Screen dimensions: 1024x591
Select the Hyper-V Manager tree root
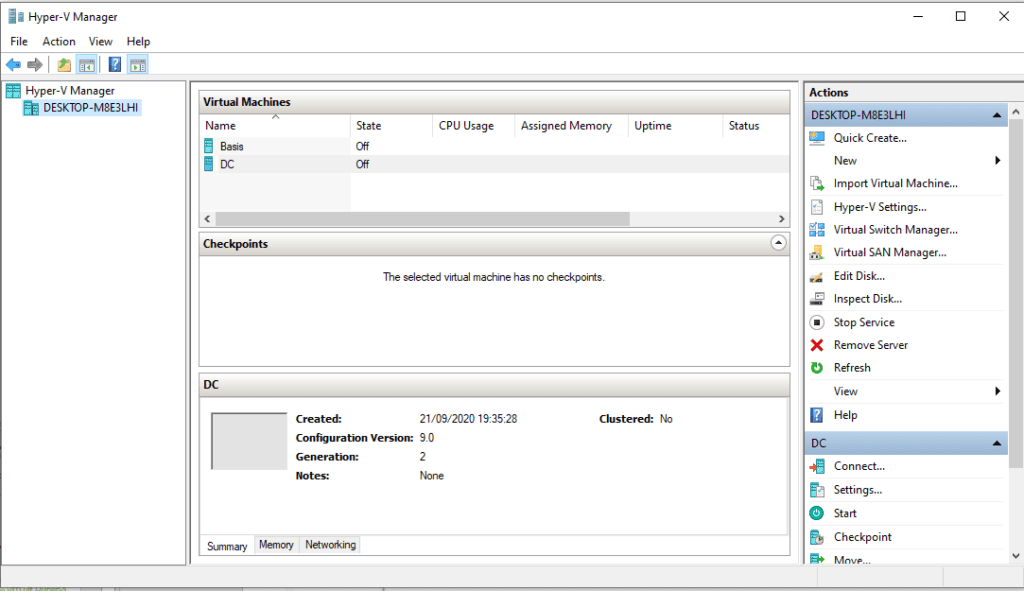coord(70,91)
